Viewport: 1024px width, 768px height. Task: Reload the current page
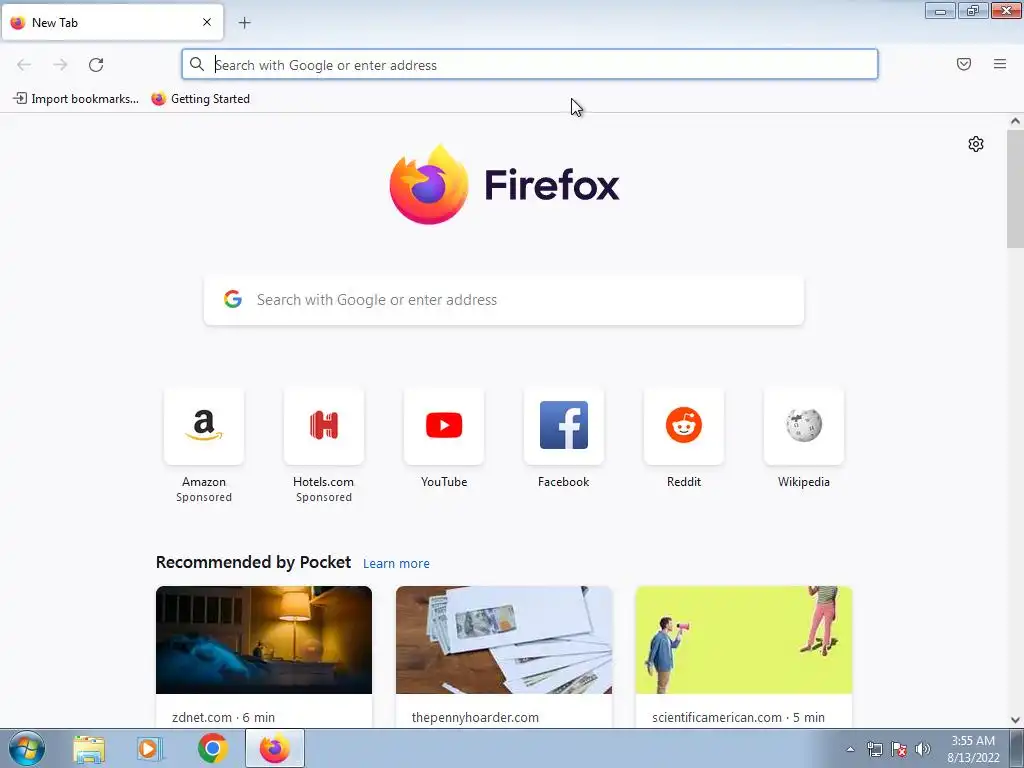coord(96,65)
